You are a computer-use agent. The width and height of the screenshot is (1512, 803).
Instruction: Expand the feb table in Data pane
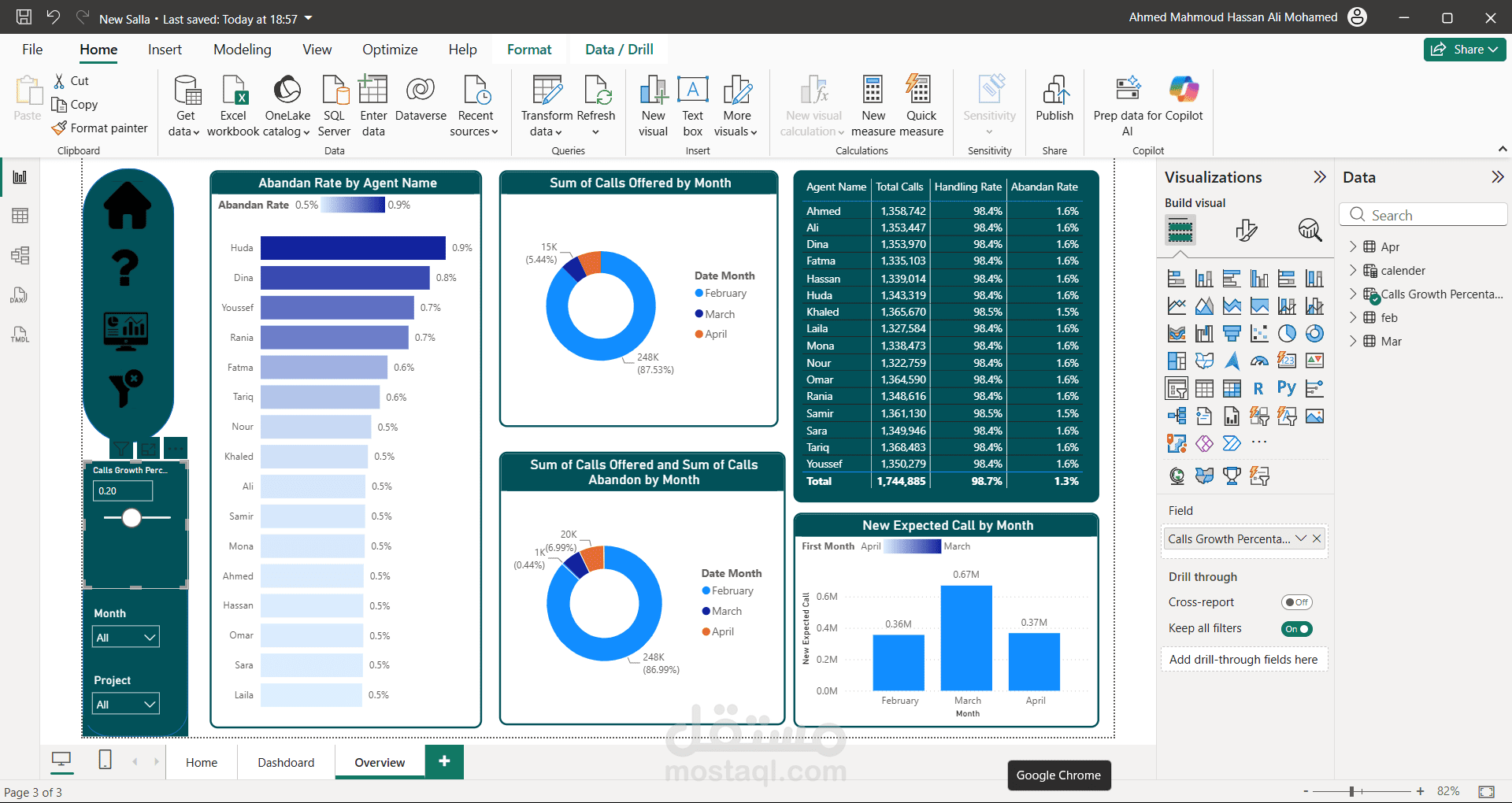(1353, 317)
